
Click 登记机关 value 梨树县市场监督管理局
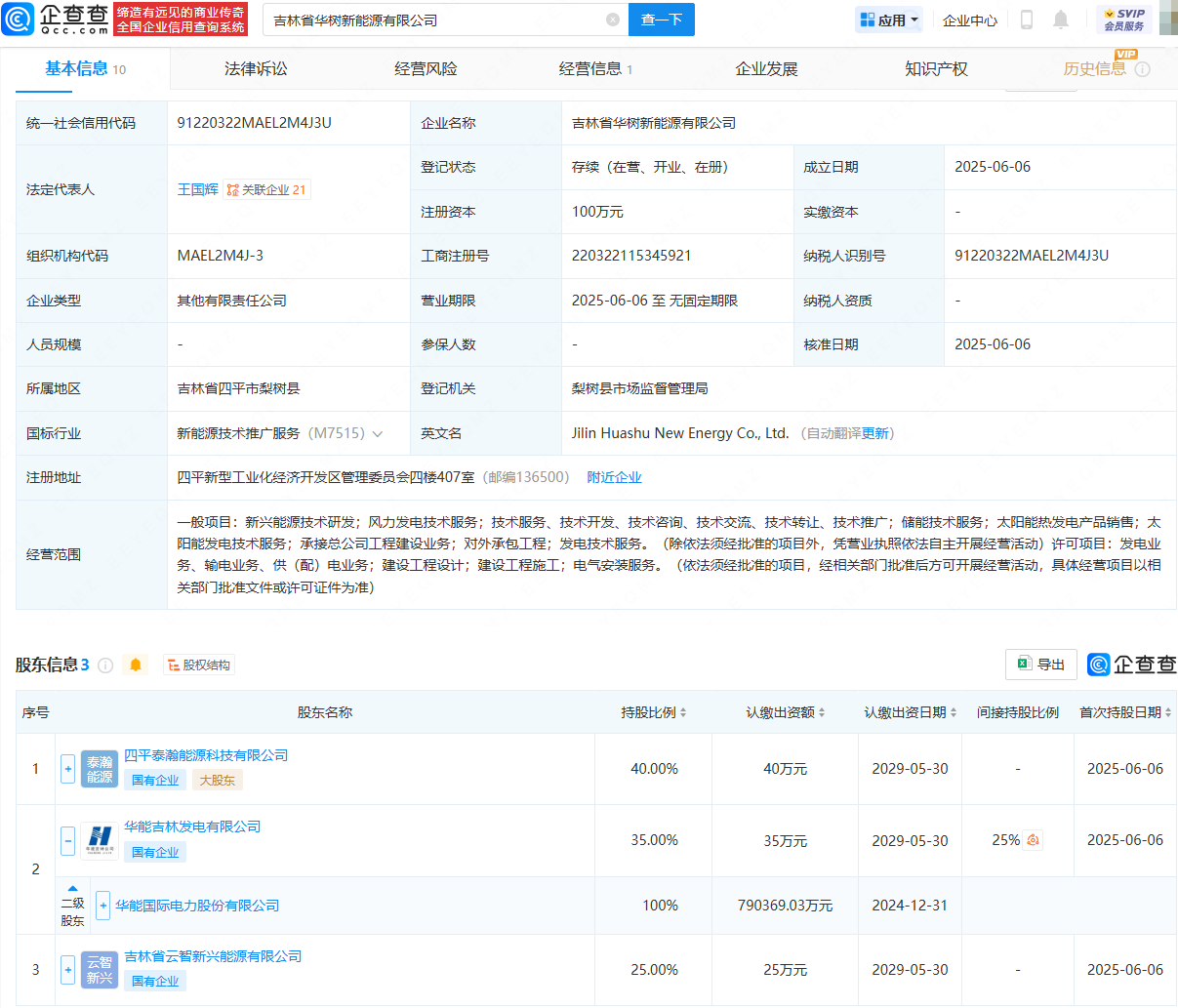pyautogui.click(x=640, y=388)
